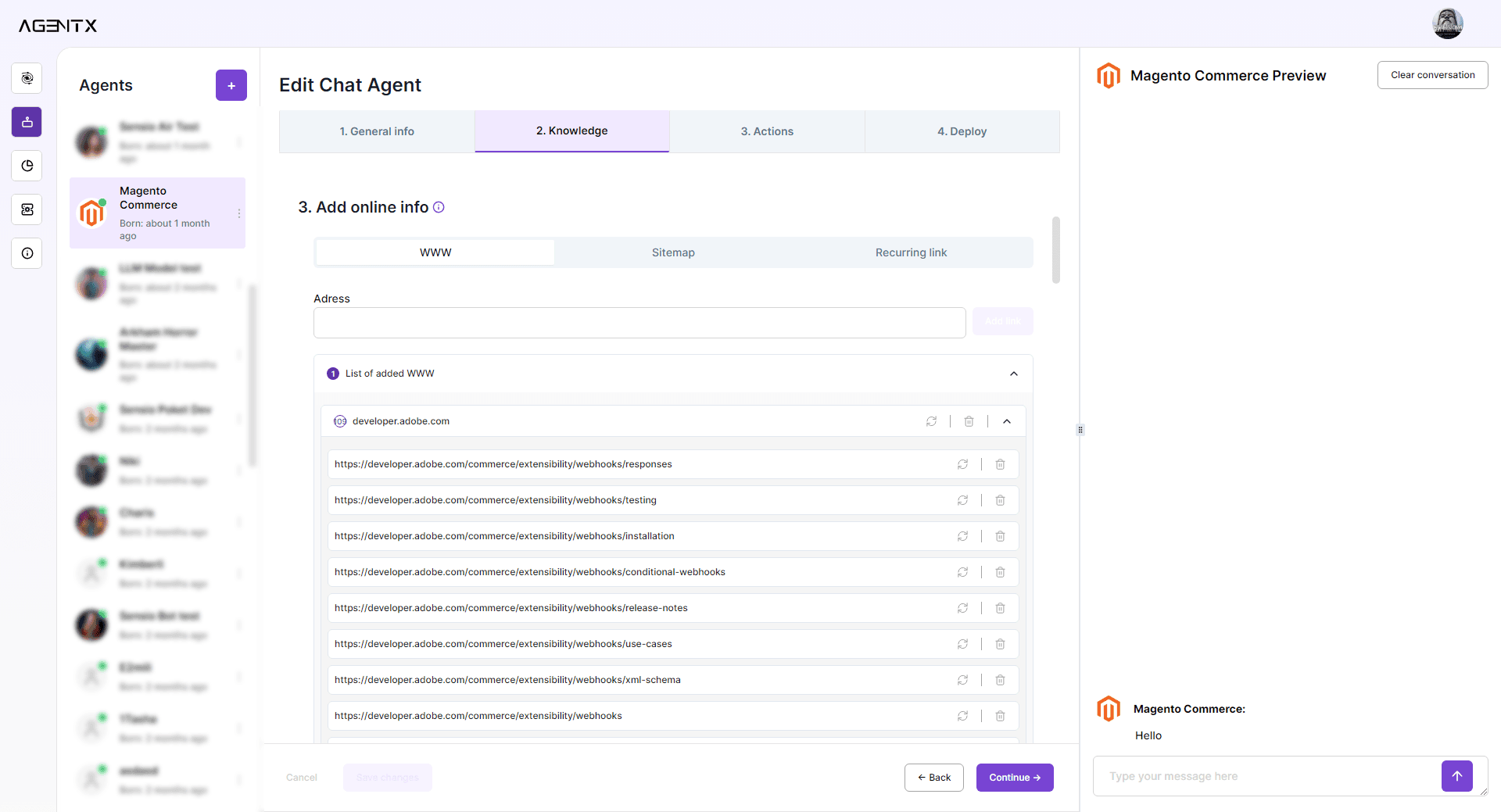The height and width of the screenshot is (812, 1501).
Task: Collapse the developer.adobe.com link group
Action: [1007, 421]
